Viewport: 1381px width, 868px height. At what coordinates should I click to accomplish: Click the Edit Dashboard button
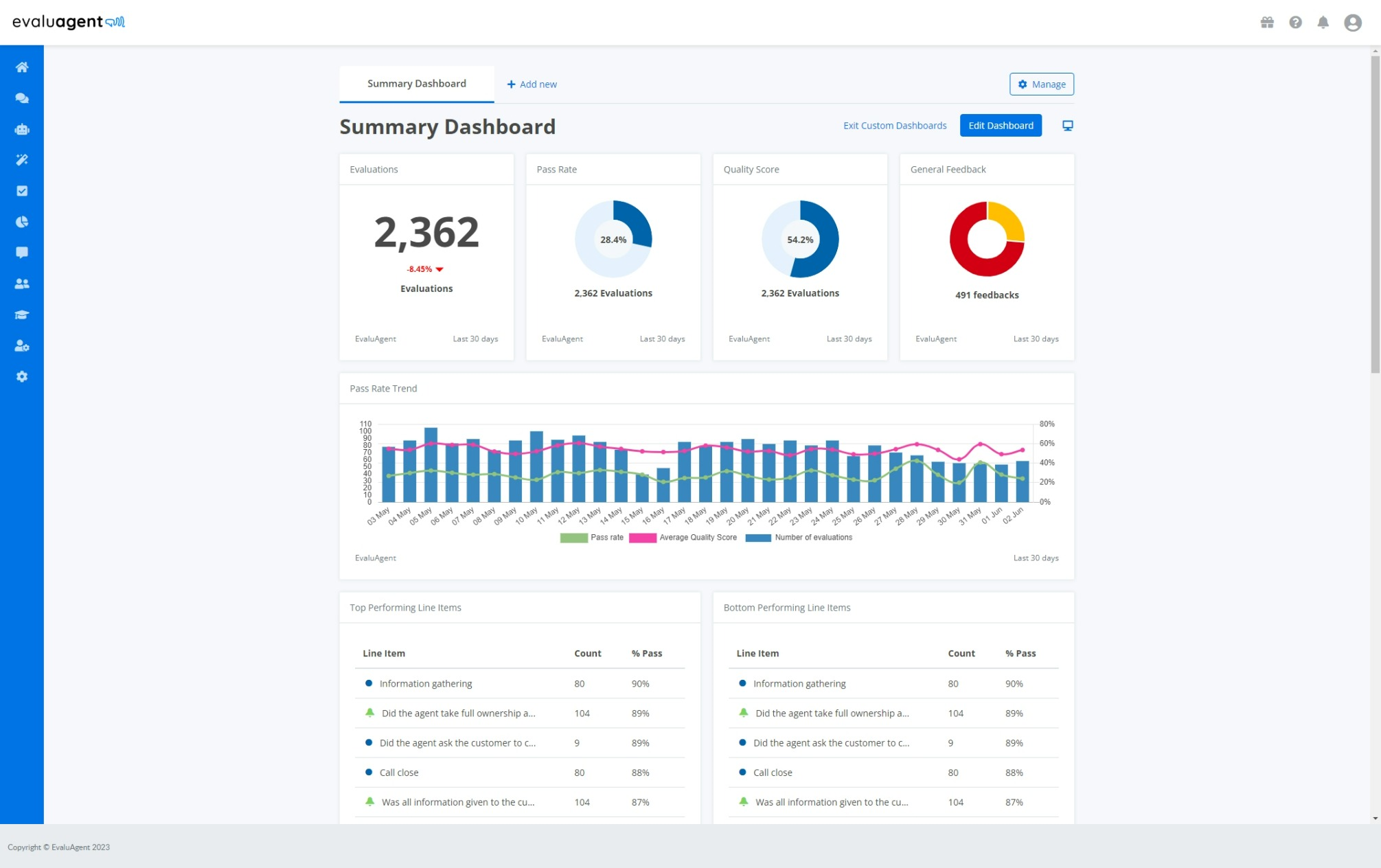coord(1001,125)
